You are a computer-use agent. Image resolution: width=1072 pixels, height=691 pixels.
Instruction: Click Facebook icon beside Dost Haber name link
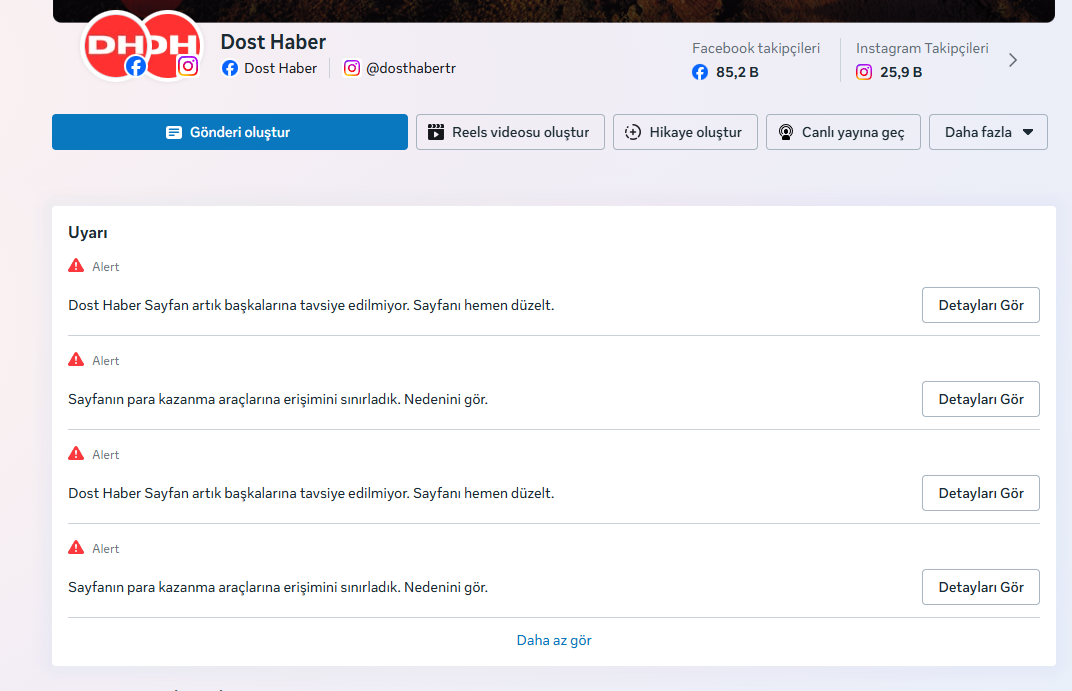(230, 68)
